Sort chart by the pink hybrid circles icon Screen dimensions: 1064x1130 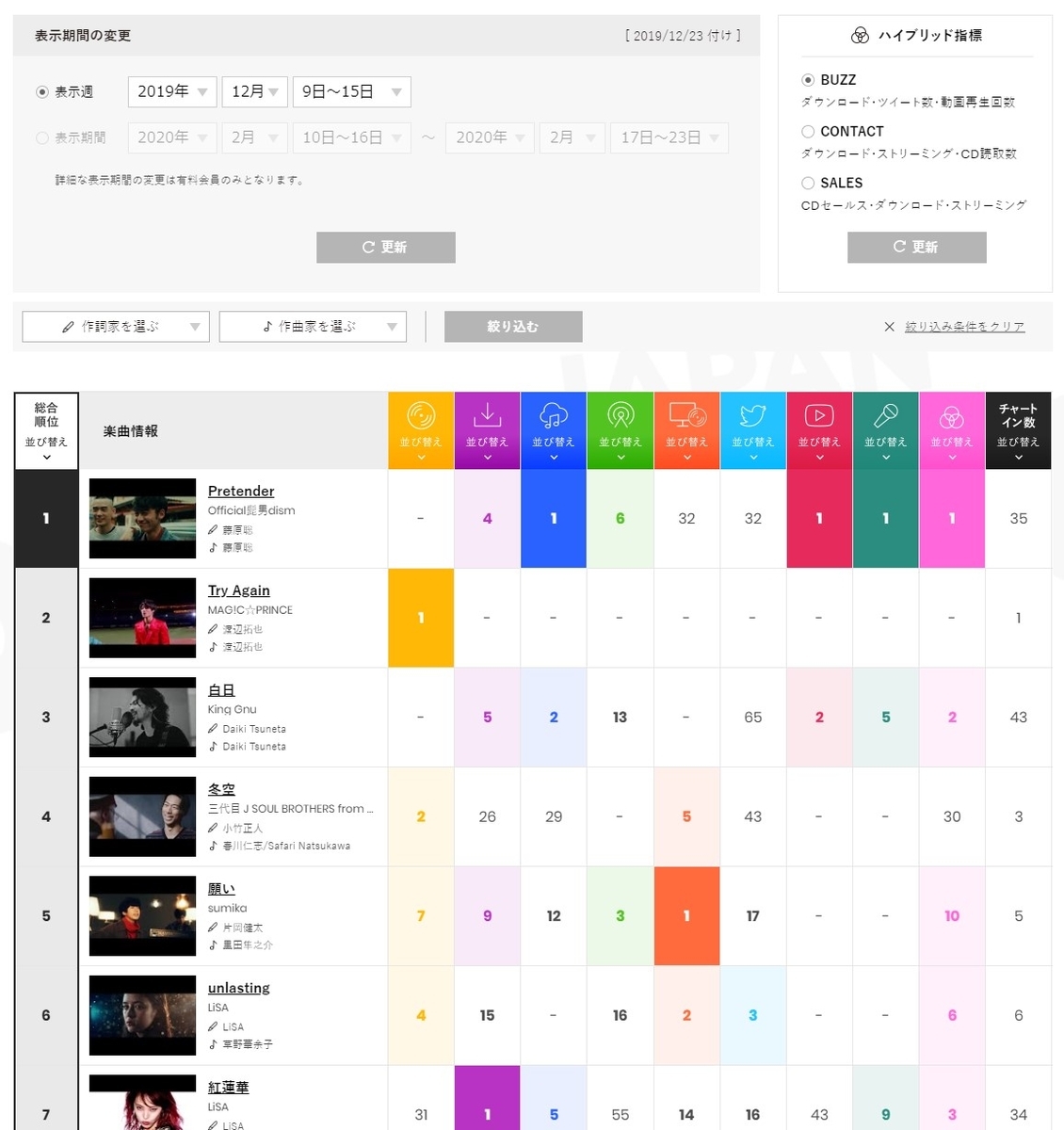(952, 430)
